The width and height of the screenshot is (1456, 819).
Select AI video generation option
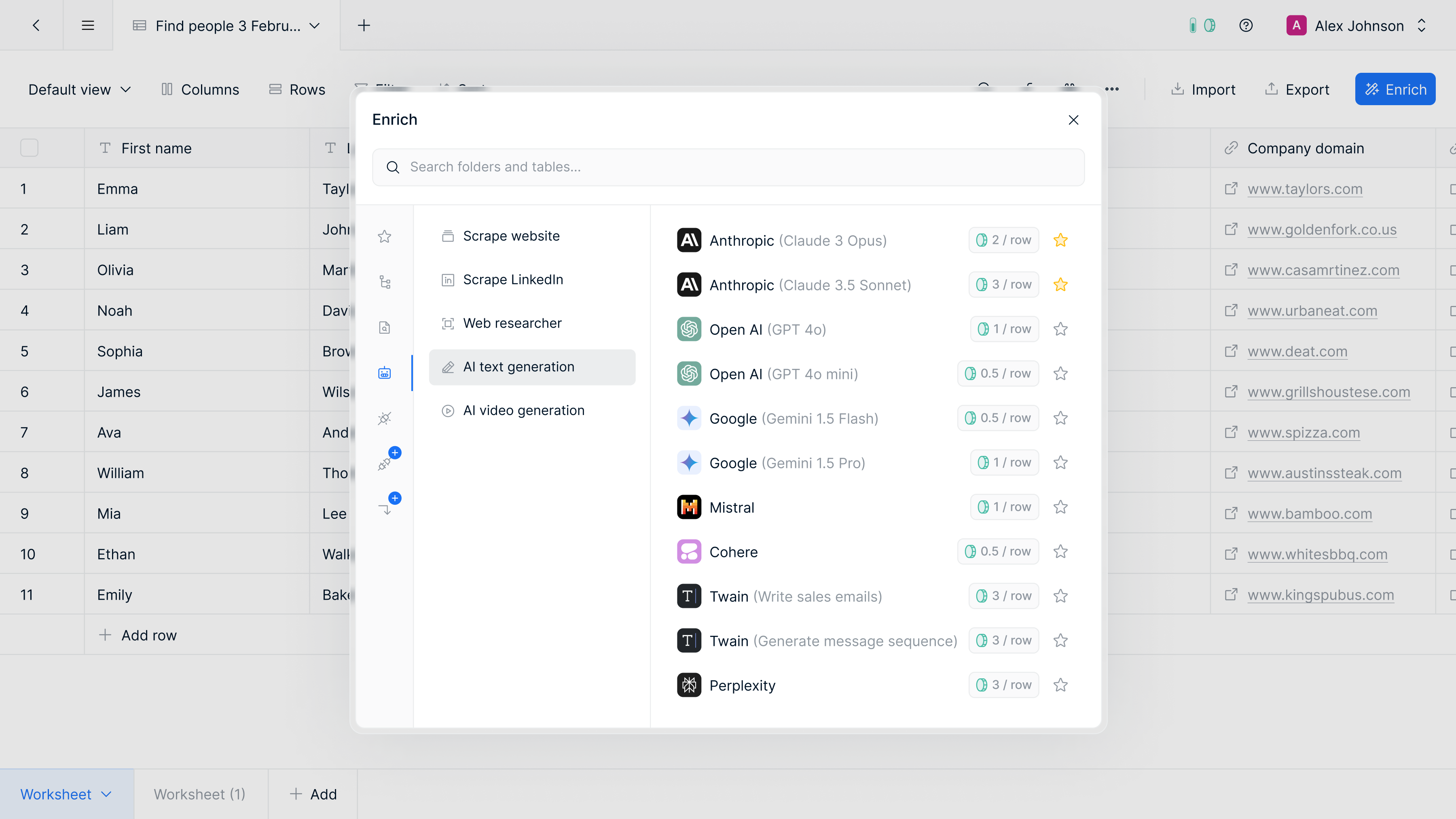[x=532, y=411]
